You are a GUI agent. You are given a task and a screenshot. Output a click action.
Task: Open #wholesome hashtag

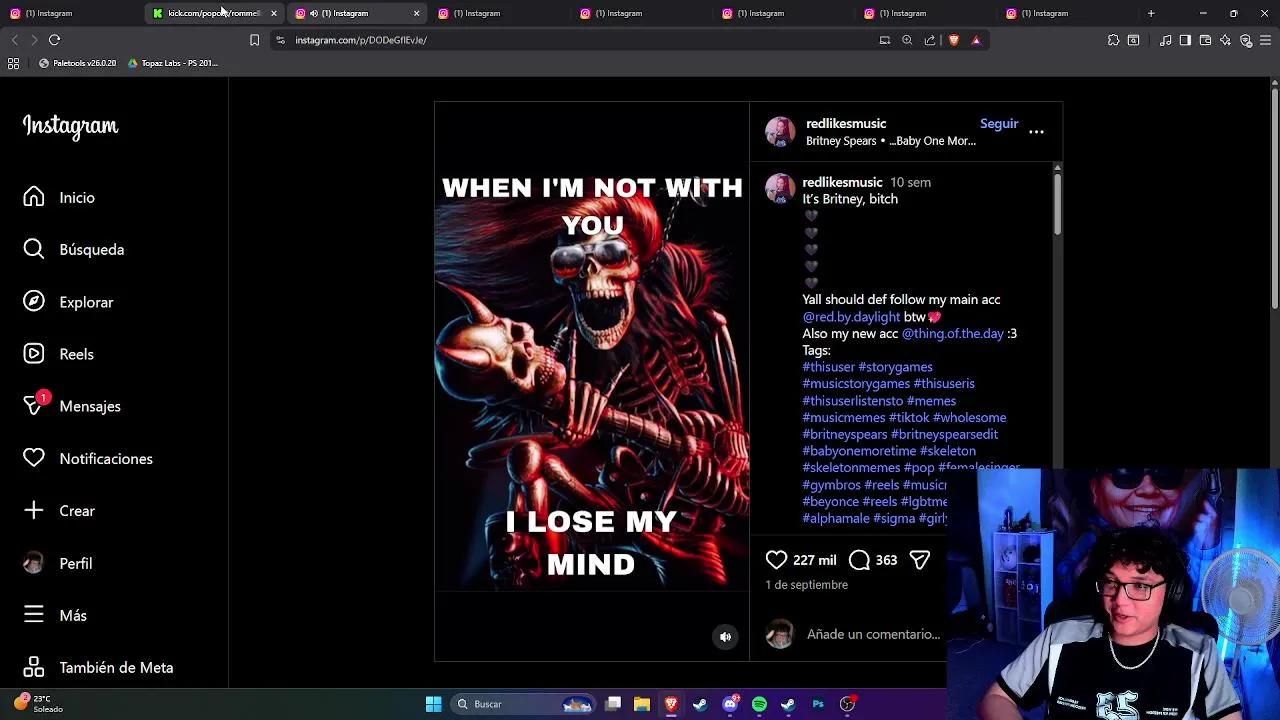pyautogui.click(x=969, y=417)
